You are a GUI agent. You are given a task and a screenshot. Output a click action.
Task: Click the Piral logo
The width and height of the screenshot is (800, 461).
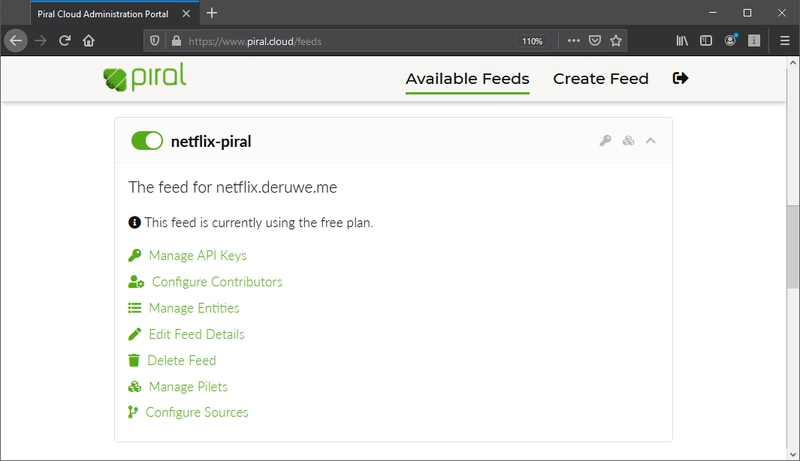pyautogui.click(x=145, y=78)
